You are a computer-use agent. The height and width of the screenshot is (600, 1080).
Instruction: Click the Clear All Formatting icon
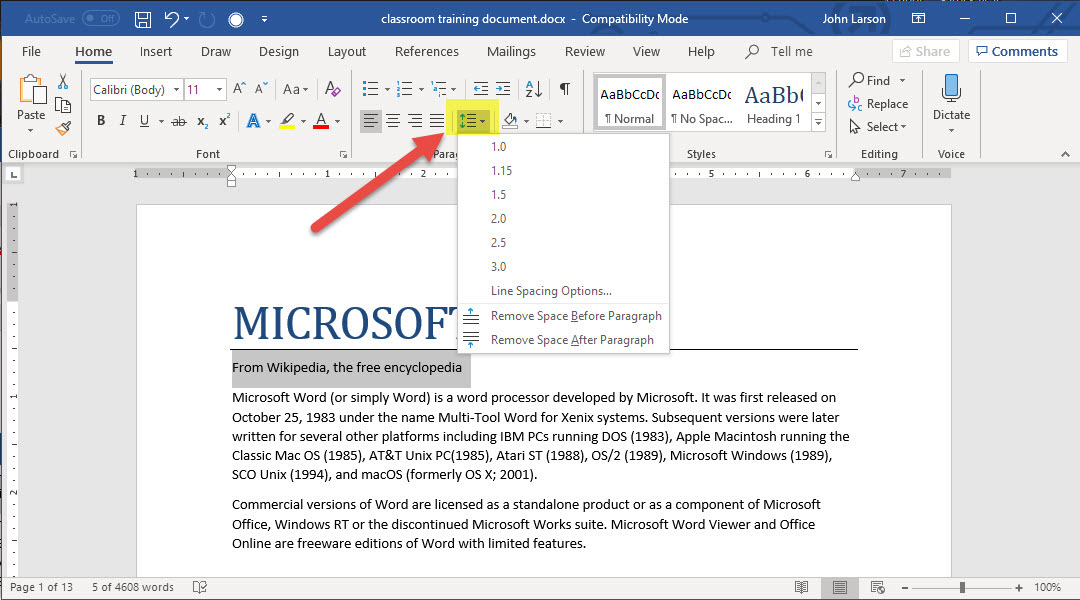tap(334, 90)
